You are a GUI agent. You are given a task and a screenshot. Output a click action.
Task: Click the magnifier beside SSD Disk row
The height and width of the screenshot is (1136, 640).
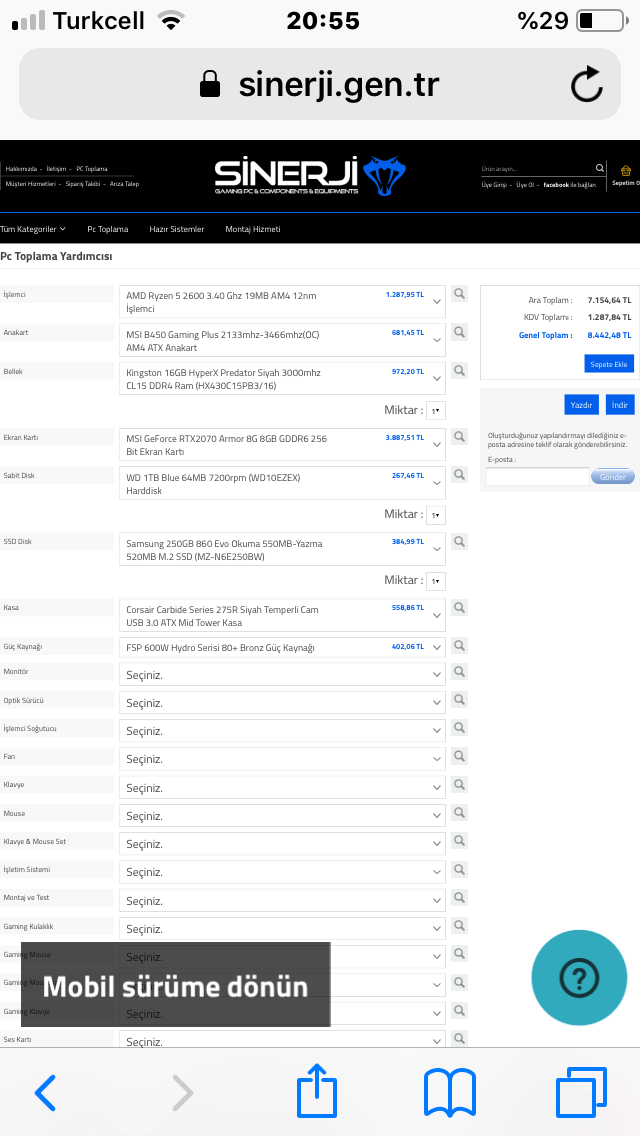[x=460, y=540]
